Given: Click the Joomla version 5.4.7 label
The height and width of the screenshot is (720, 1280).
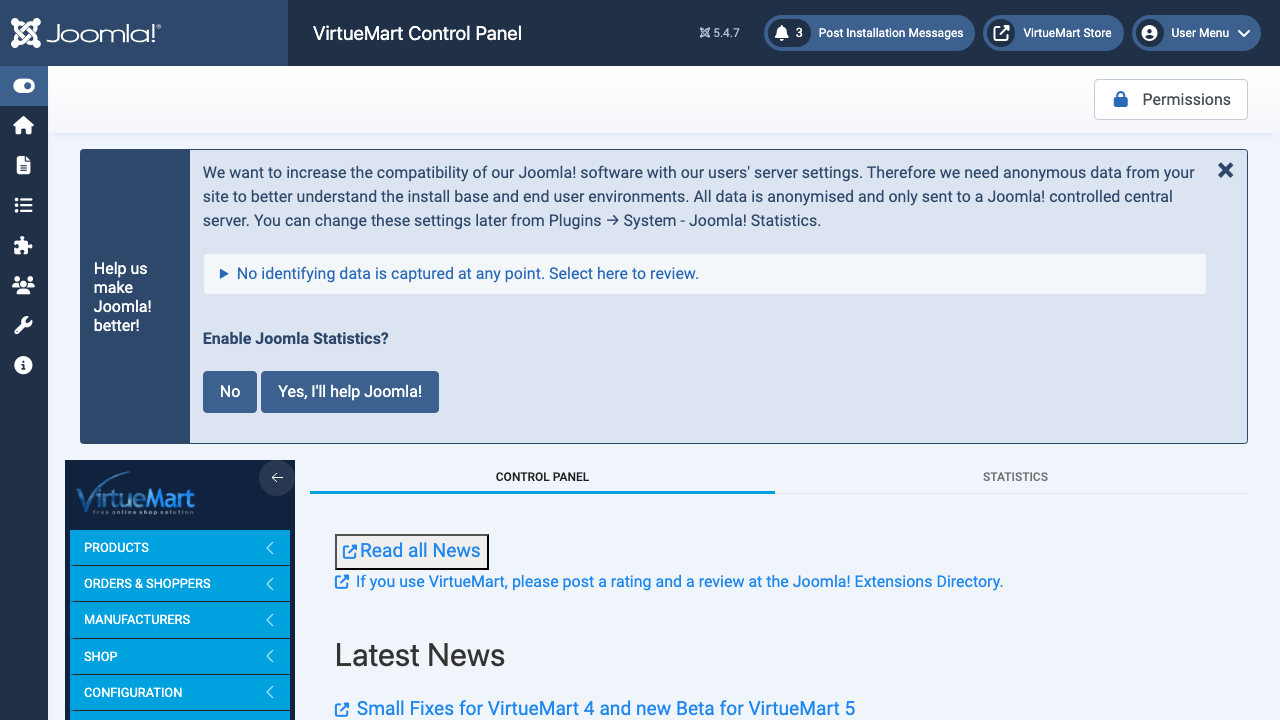Looking at the screenshot, I should 720,33.
